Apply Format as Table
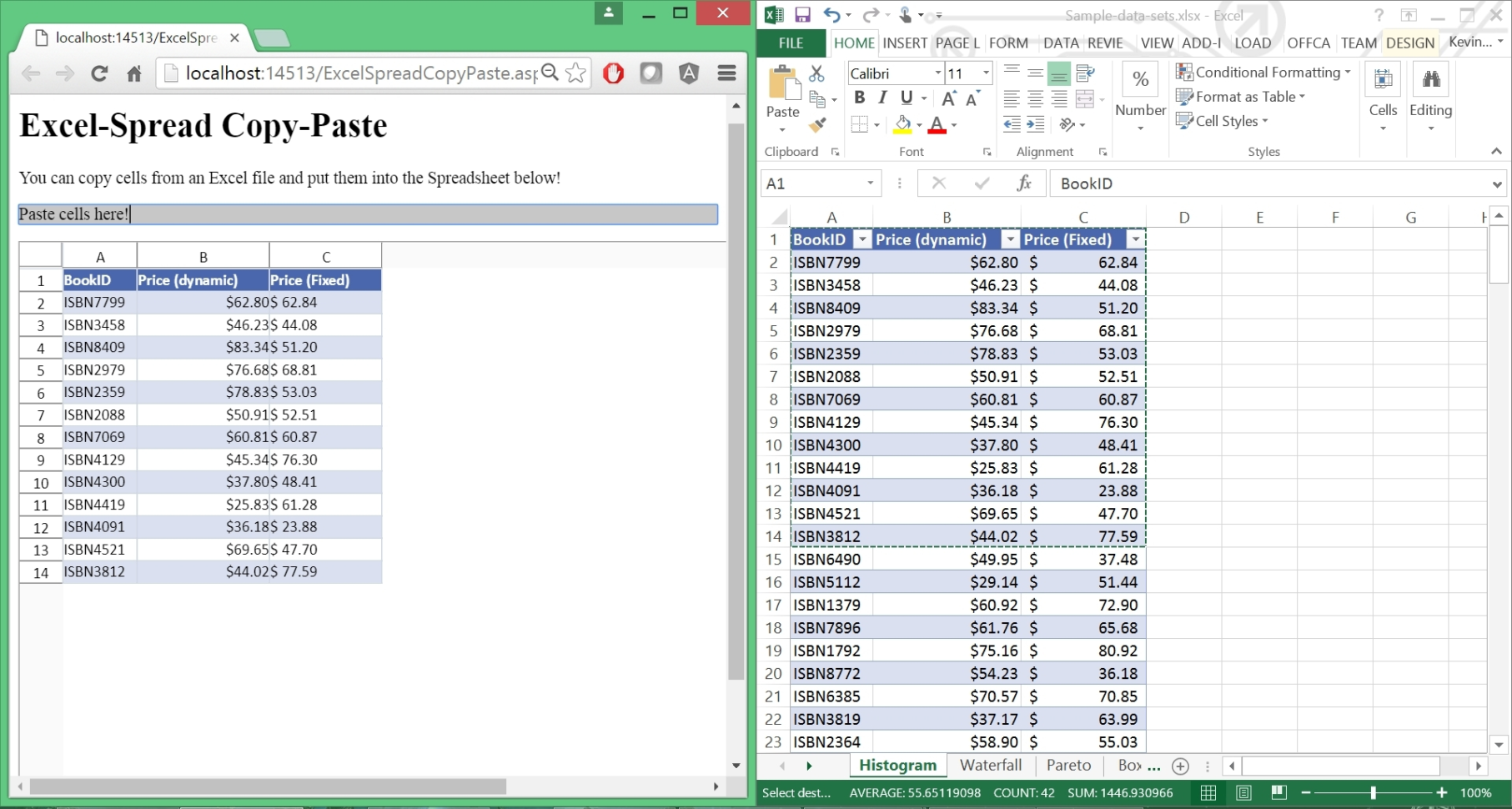The width and height of the screenshot is (1512, 809). pyautogui.click(x=1241, y=97)
